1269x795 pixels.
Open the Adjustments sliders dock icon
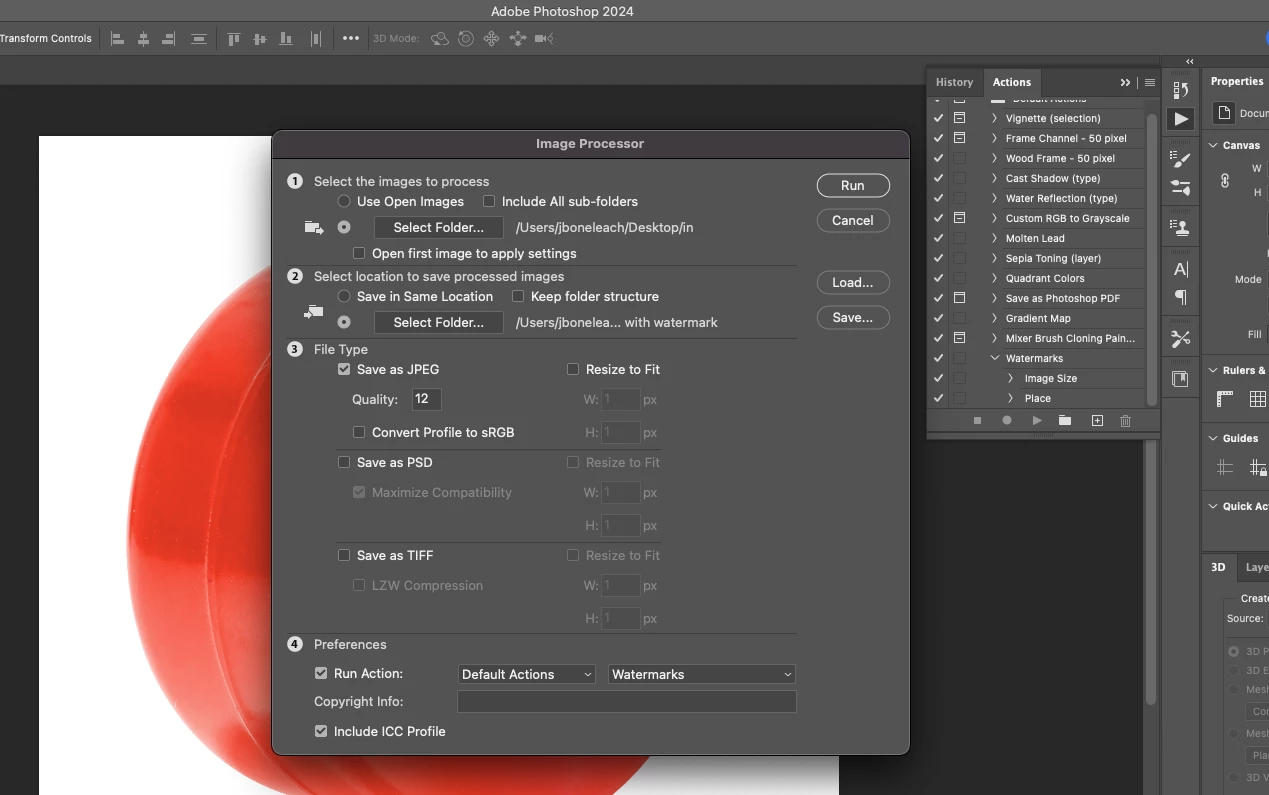tap(1181, 187)
